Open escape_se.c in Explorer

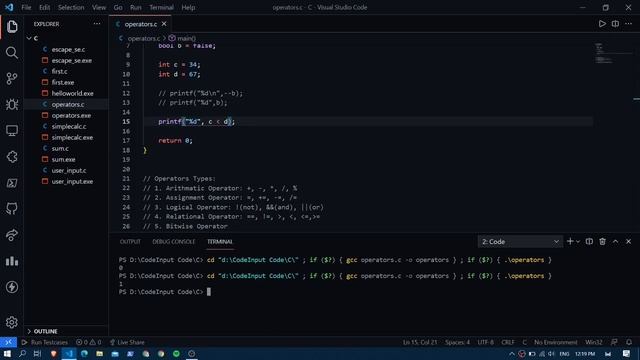67,49
